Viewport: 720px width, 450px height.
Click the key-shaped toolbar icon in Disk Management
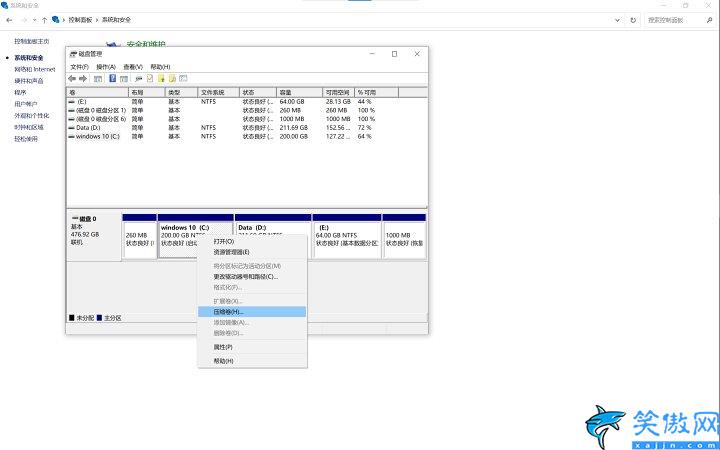click(x=139, y=79)
